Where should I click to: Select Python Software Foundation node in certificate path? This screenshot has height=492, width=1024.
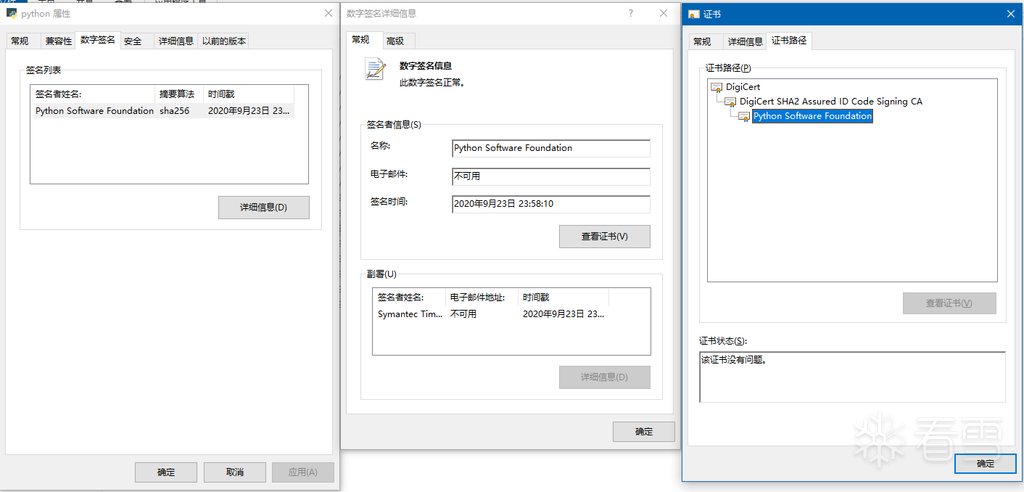click(812, 116)
